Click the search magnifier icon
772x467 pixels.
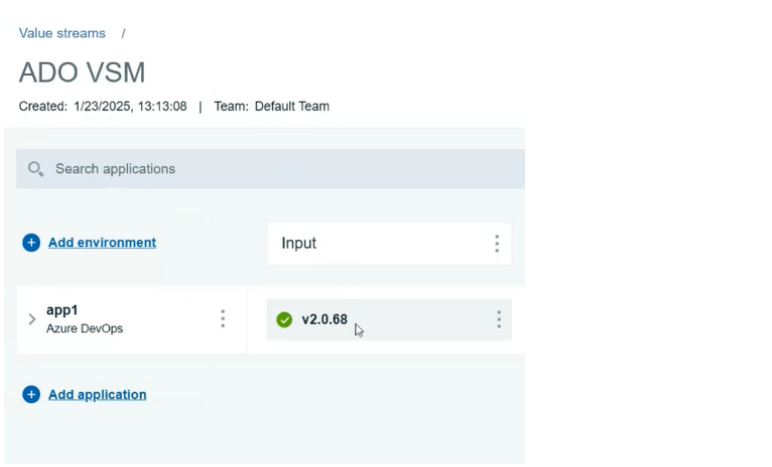click(x=36, y=169)
